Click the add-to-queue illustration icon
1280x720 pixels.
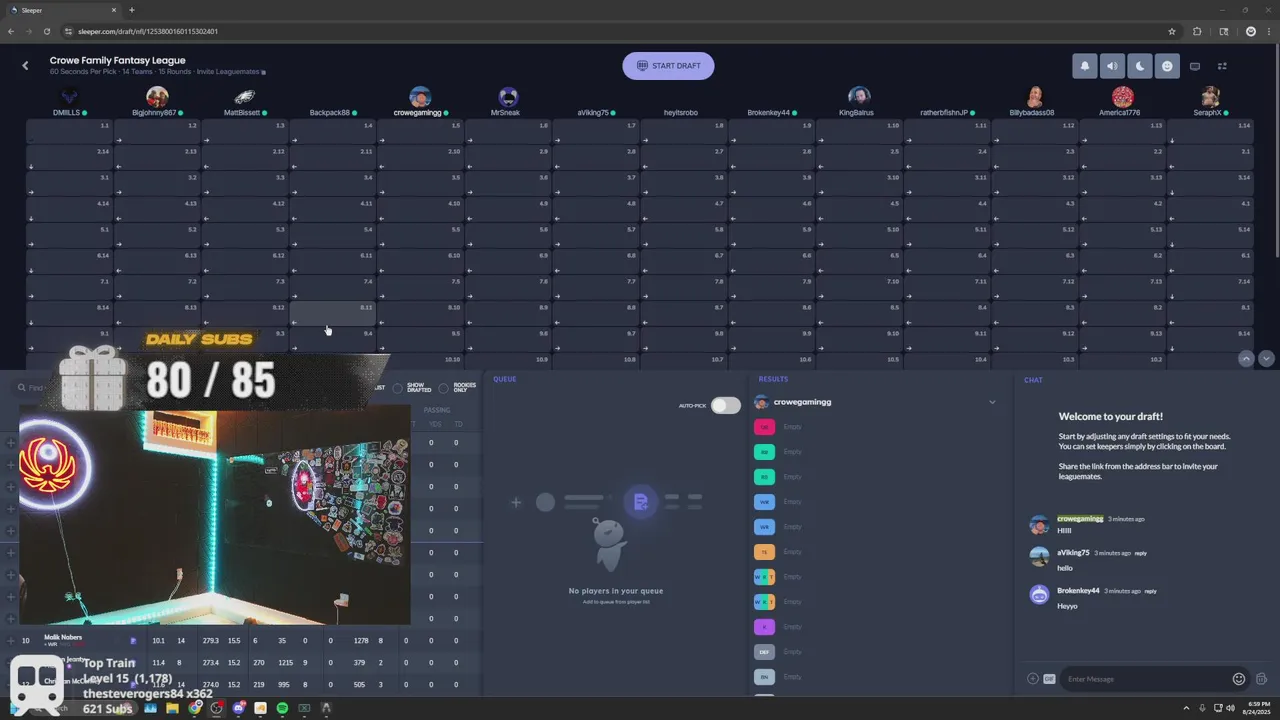tap(641, 502)
